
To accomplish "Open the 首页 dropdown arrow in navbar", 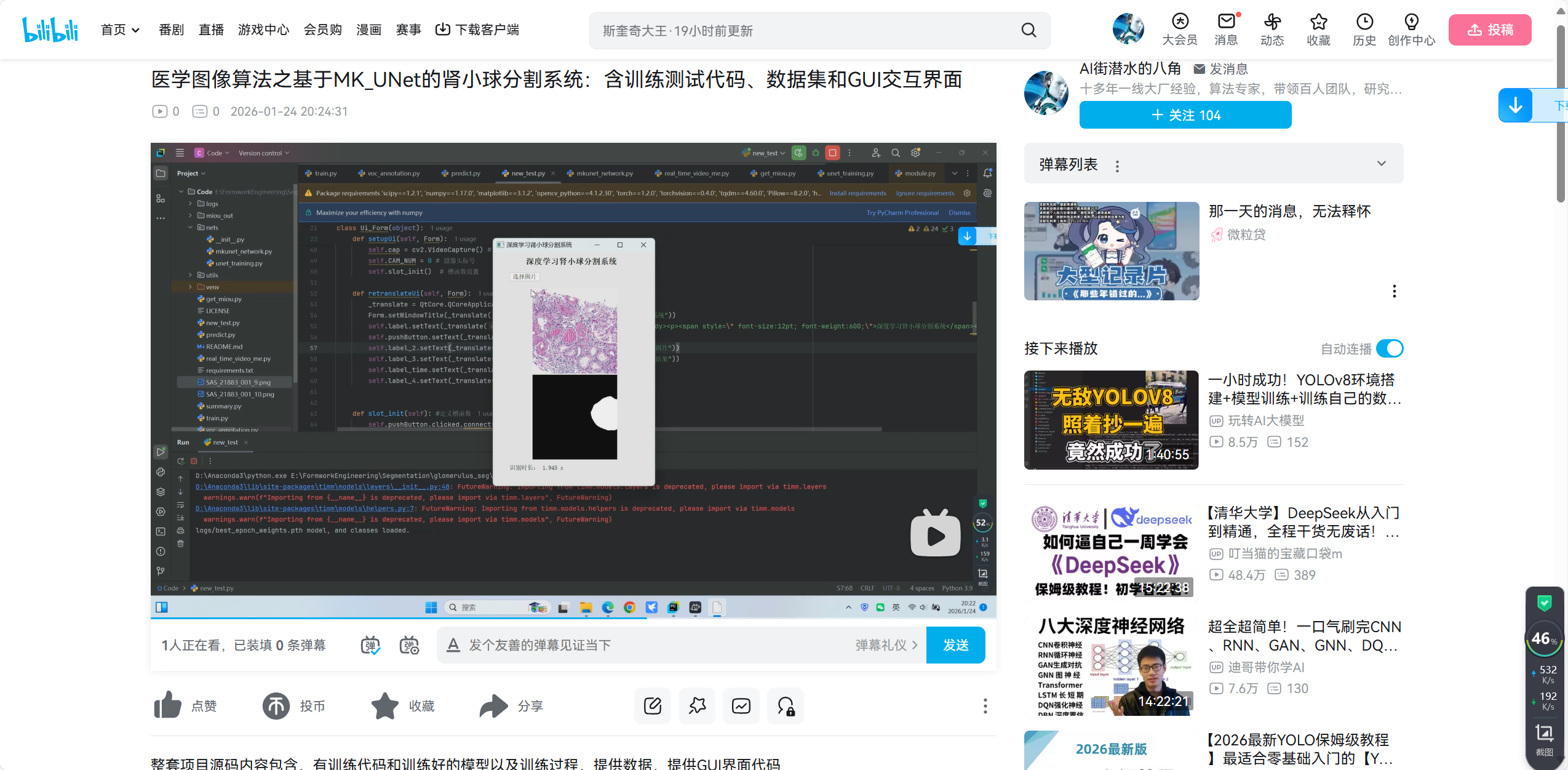I will 136,30.
